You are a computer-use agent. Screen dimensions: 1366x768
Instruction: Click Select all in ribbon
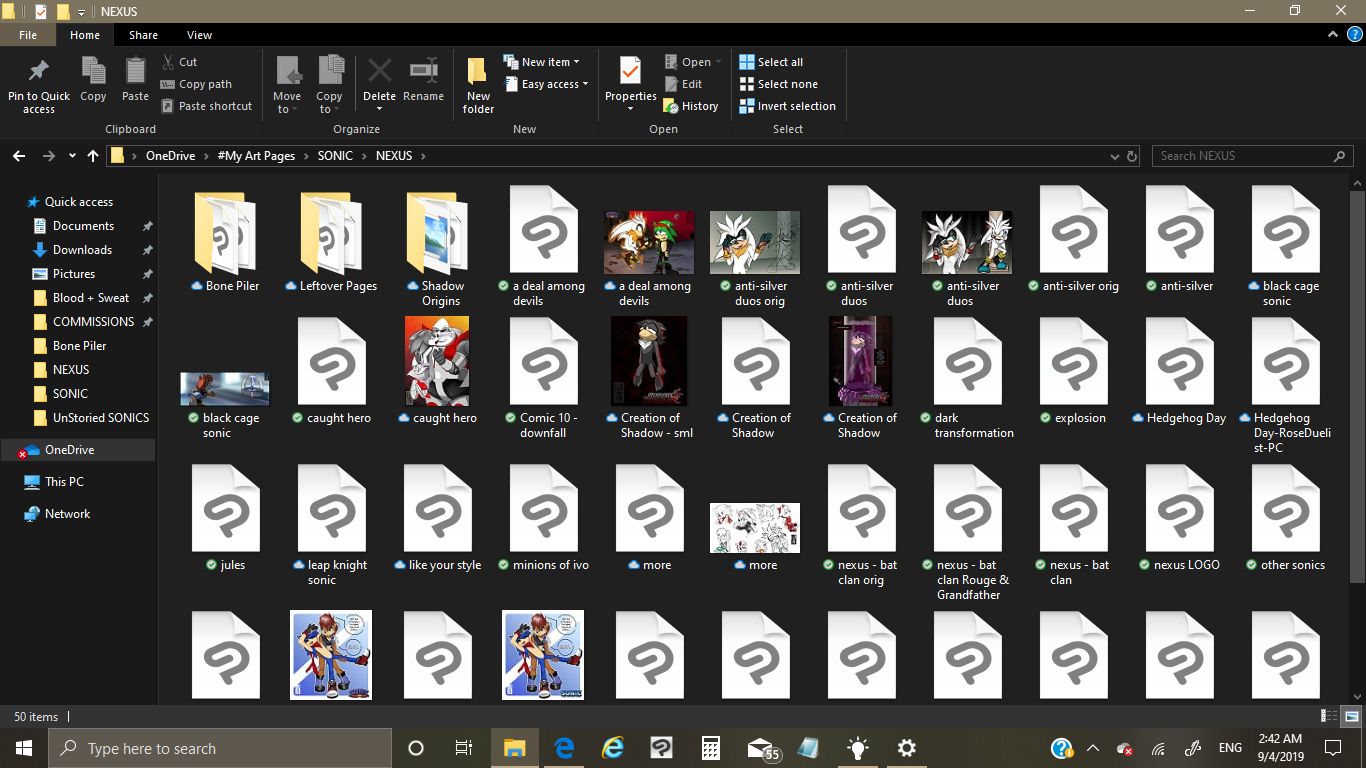click(x=771, y=62)
